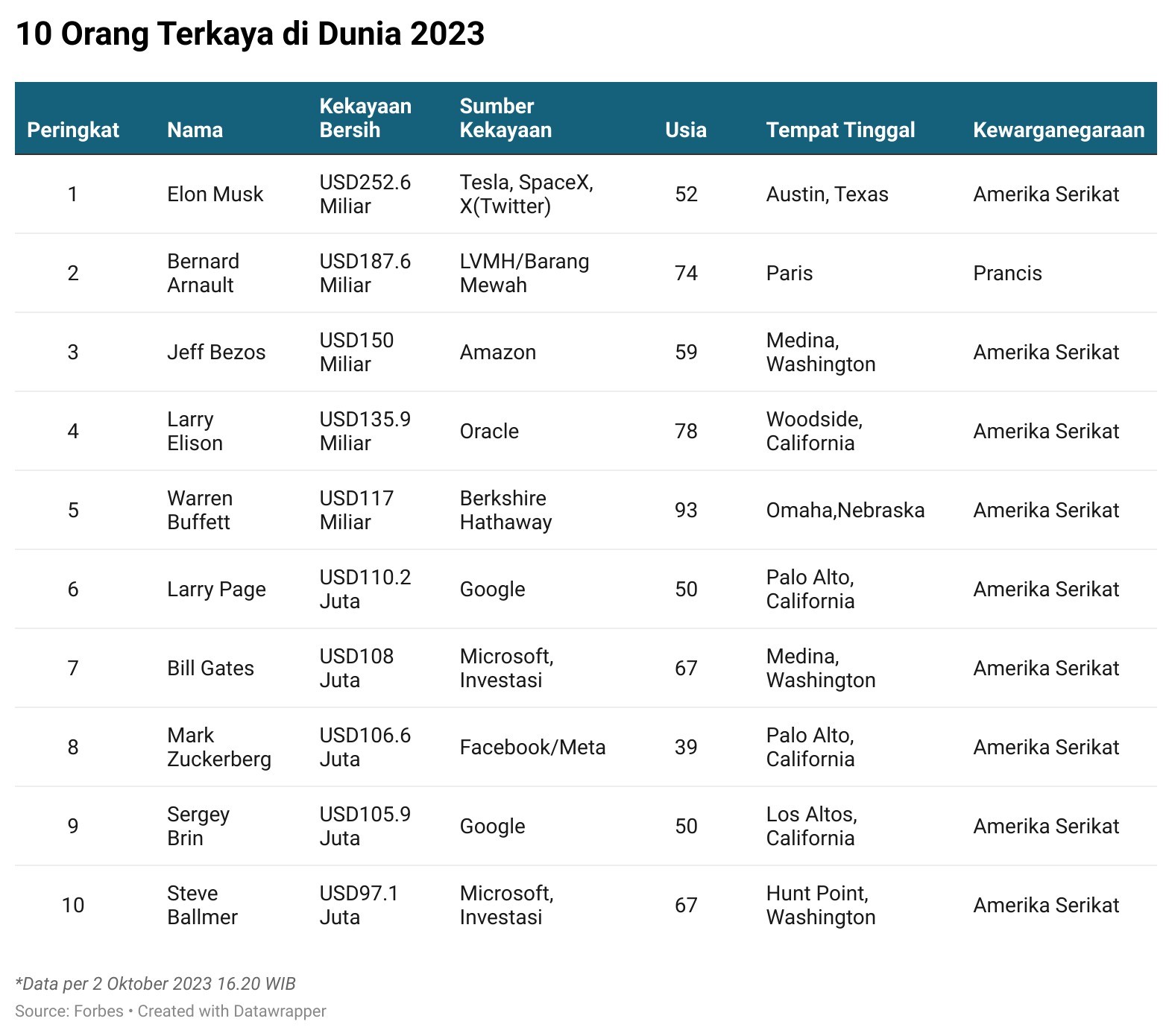1172x1036 pixels.
Task: Click the net worth 'USD252.6 Miliar'
Action: point(365,195)
